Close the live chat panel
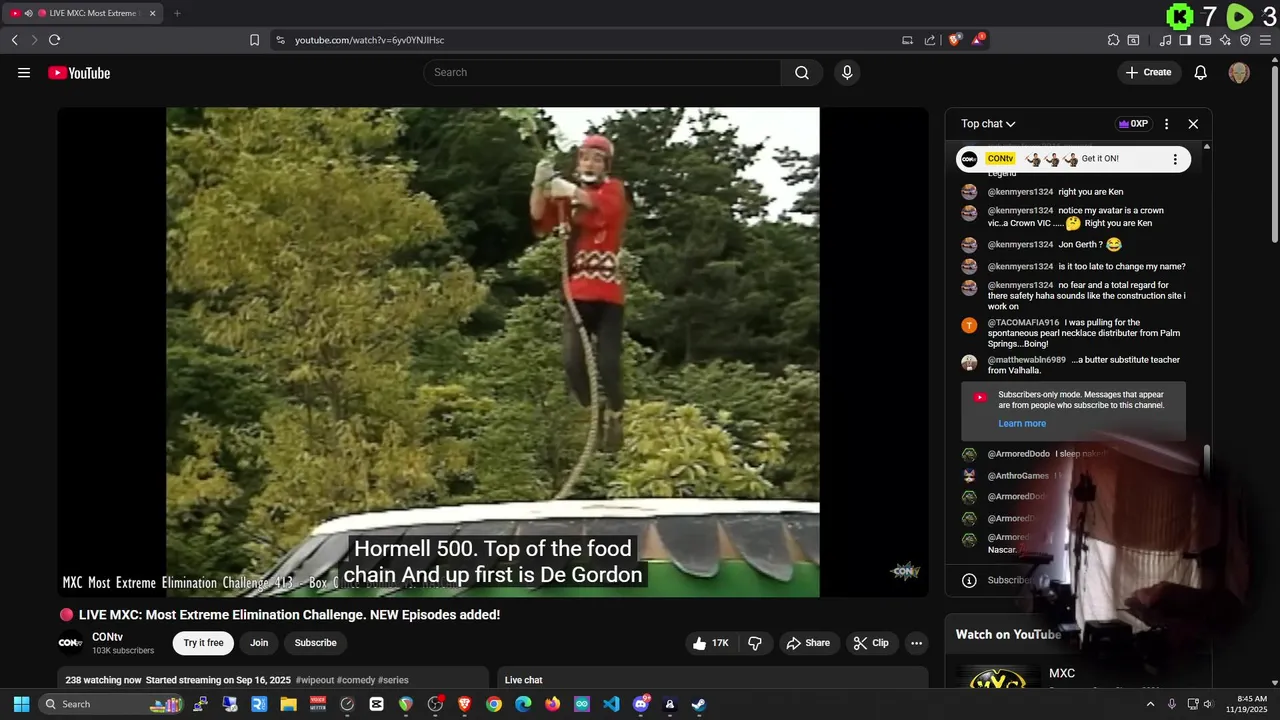1280x720 pixels. click(1193, 124)
